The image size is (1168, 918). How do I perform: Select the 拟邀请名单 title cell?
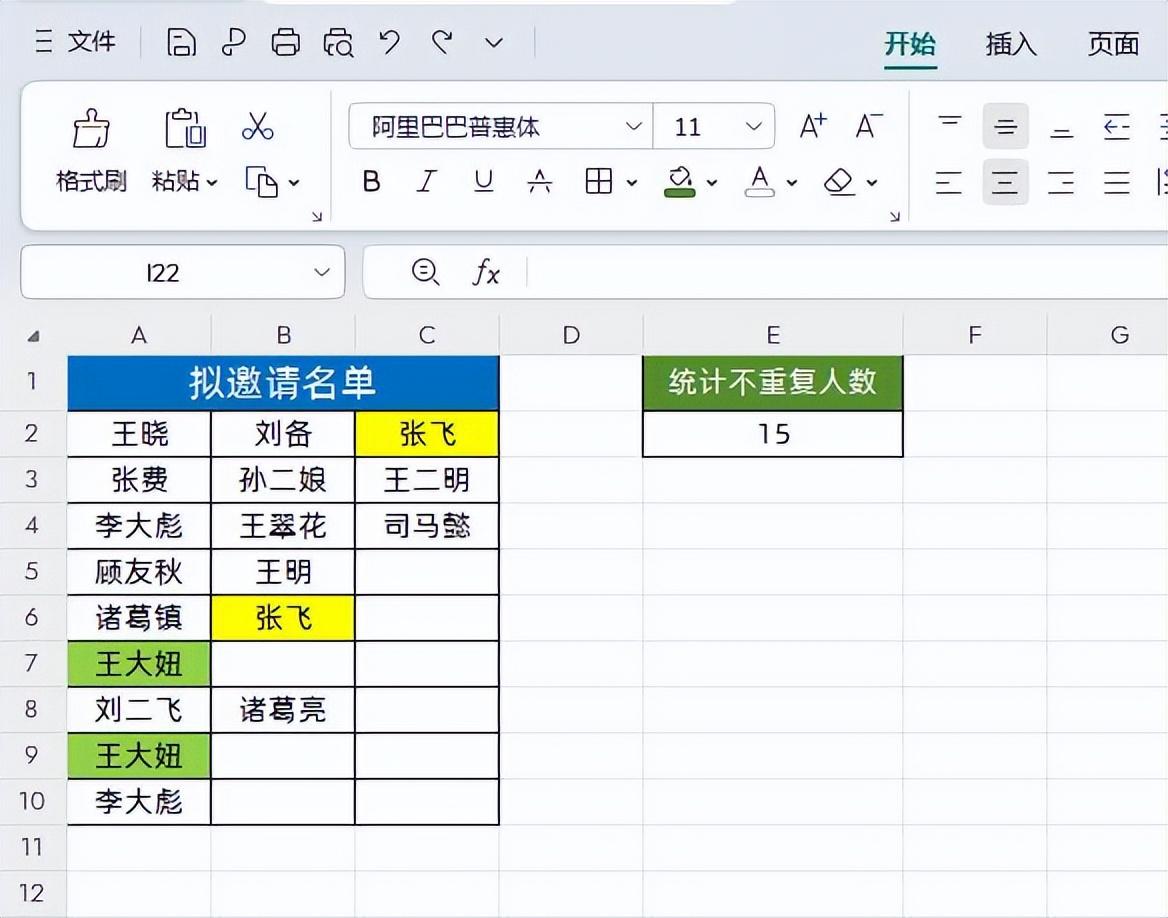point(283,383)
